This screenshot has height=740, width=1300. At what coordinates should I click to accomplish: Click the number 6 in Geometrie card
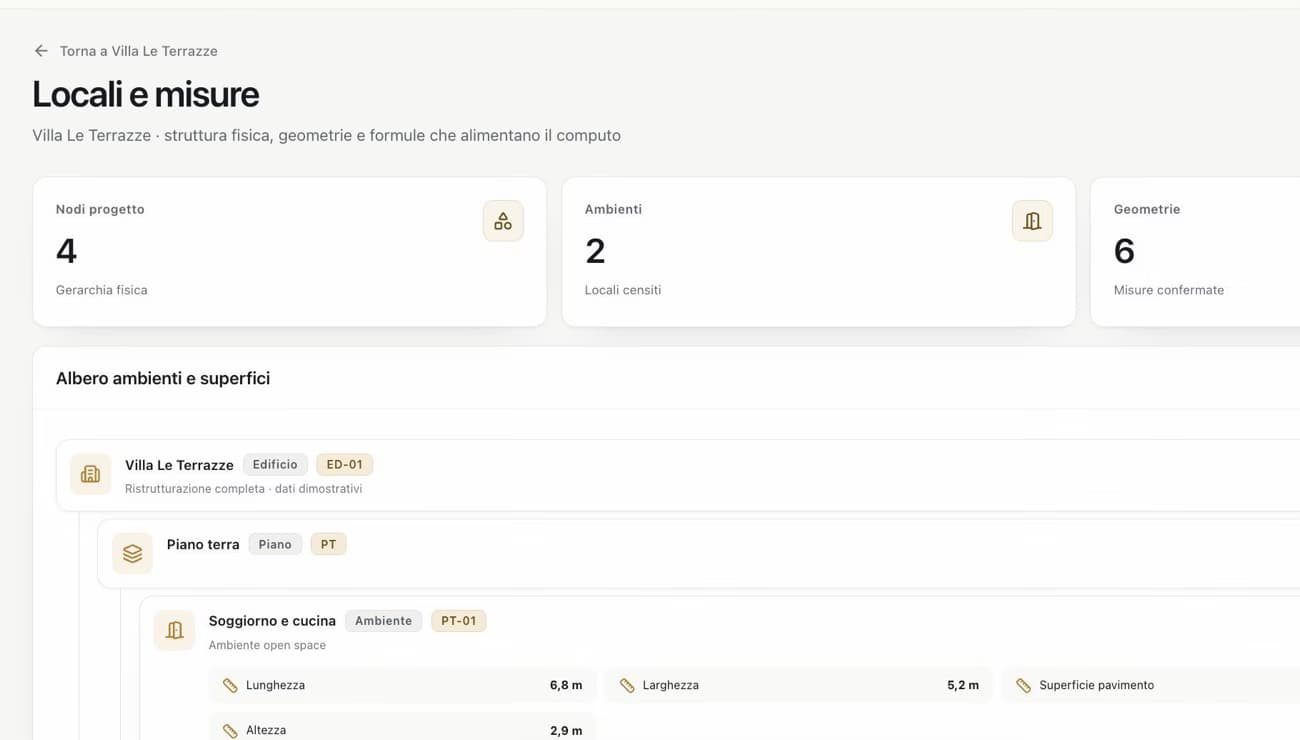coord(1124,251)
